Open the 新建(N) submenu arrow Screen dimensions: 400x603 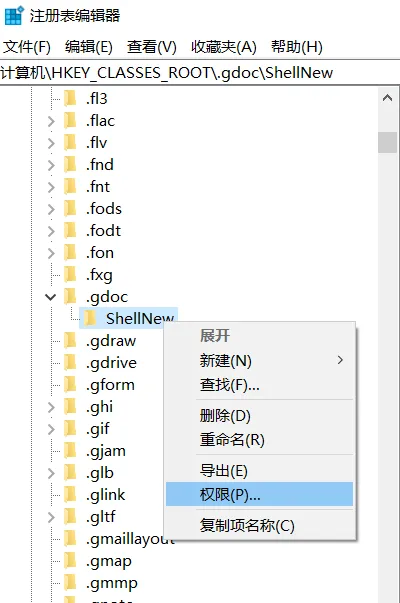tap(340, 360)
